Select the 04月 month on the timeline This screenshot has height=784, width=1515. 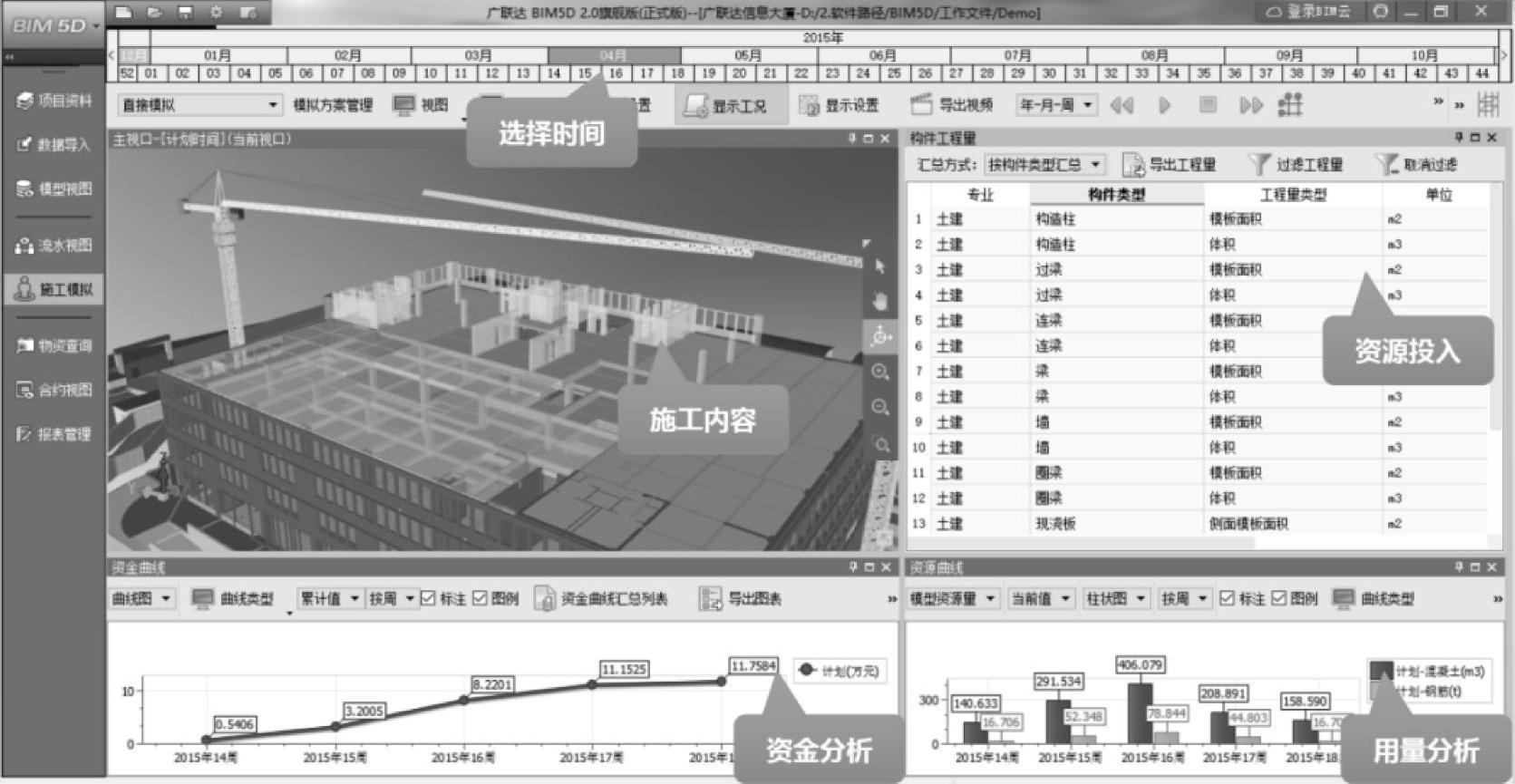(x=614, y=55)
